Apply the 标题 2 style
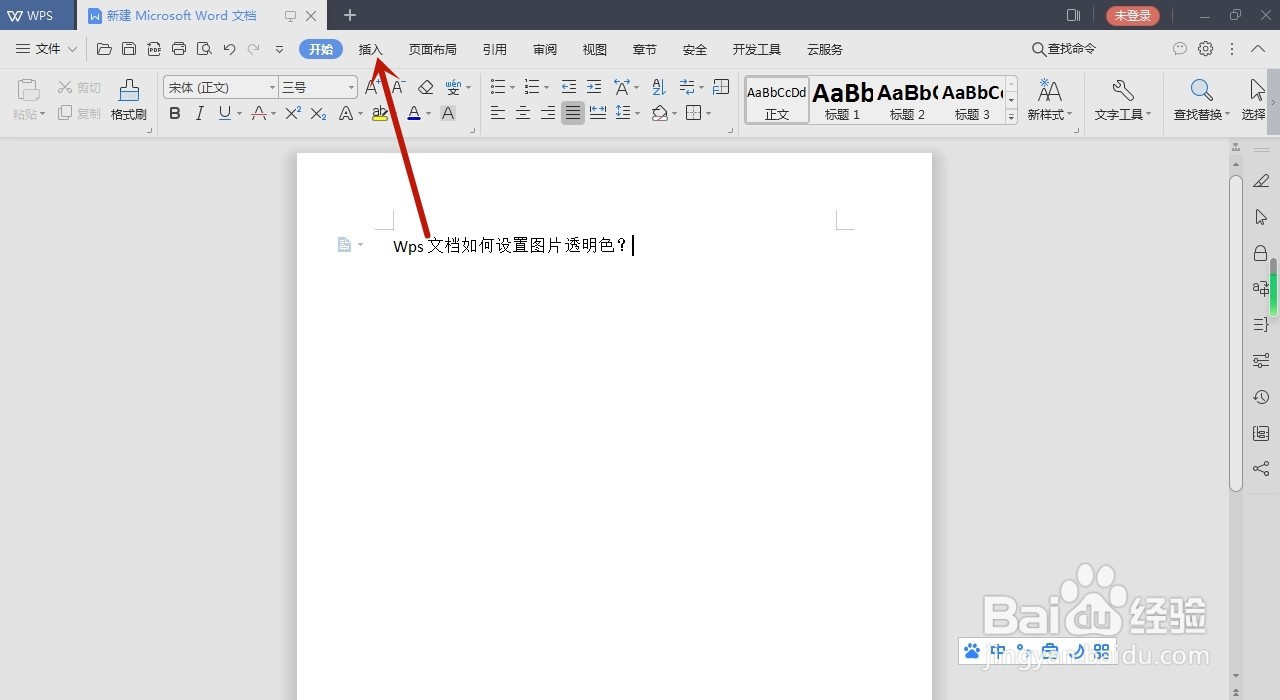 (x=908, y=100)
